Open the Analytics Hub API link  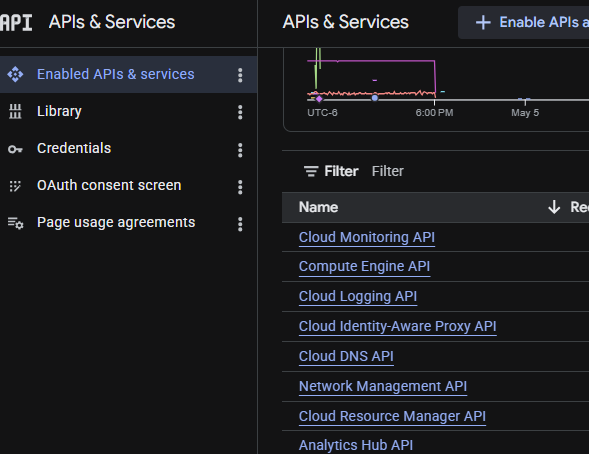pos(356,445)
